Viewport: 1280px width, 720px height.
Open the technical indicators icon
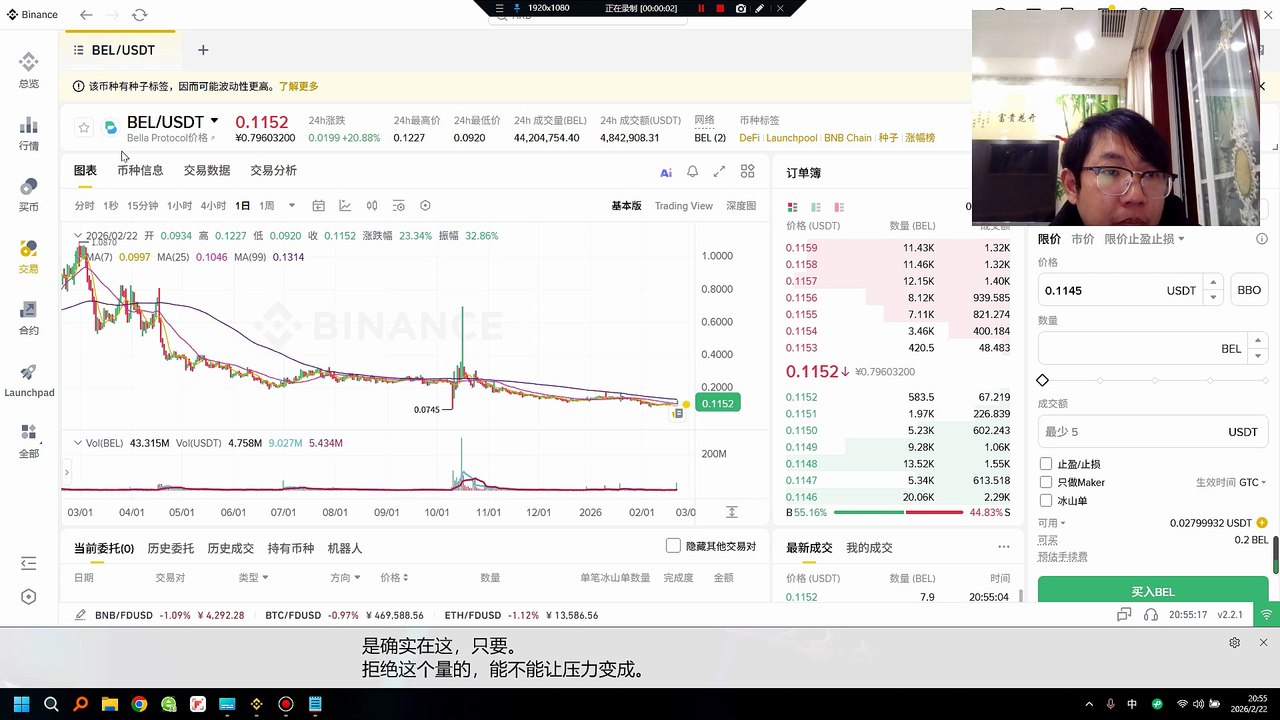(398, 206)
